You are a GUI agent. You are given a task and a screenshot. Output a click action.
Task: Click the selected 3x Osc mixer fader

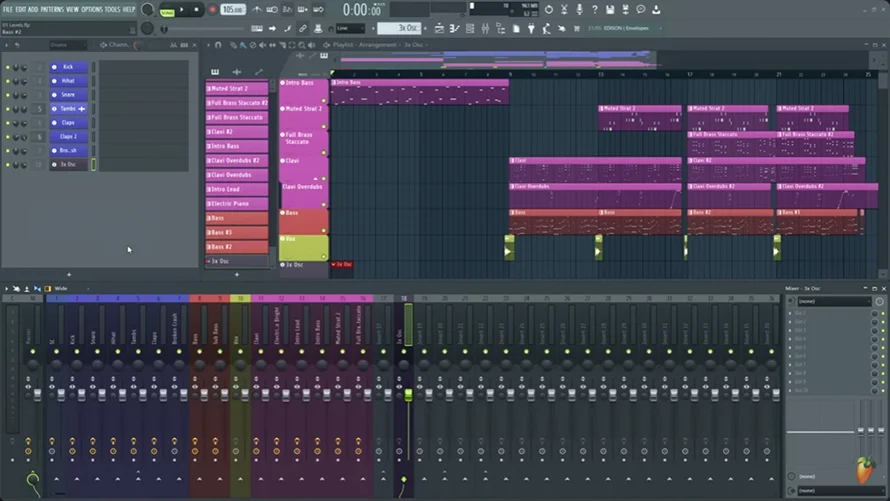[x=408, y=395]
